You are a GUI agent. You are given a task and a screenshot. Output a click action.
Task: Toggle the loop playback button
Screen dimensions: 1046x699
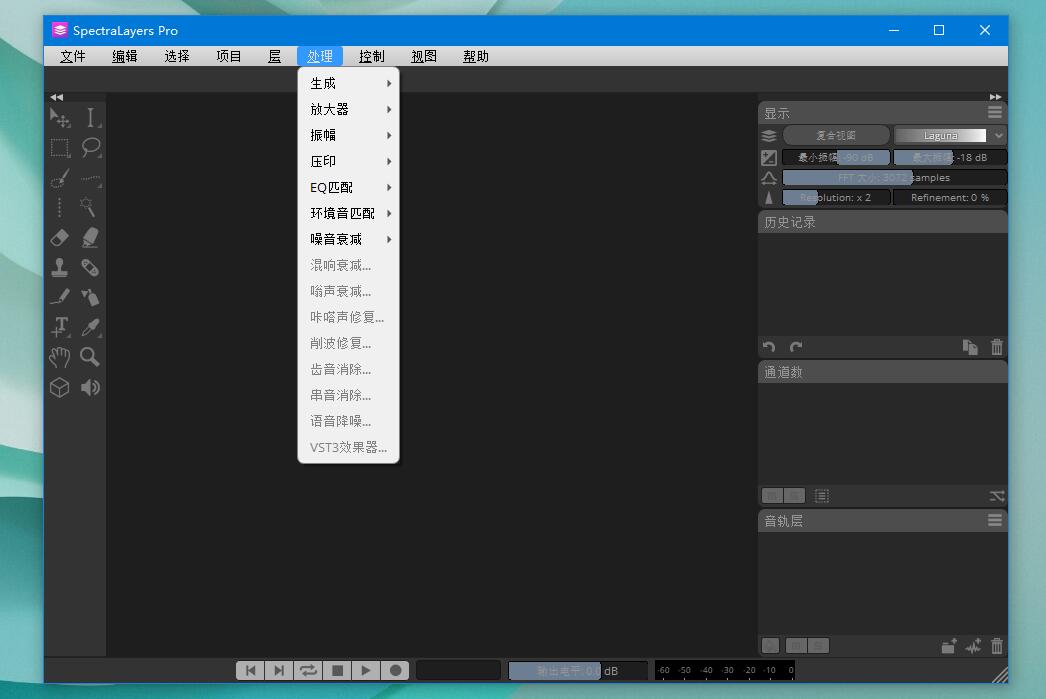coord(308,670)
